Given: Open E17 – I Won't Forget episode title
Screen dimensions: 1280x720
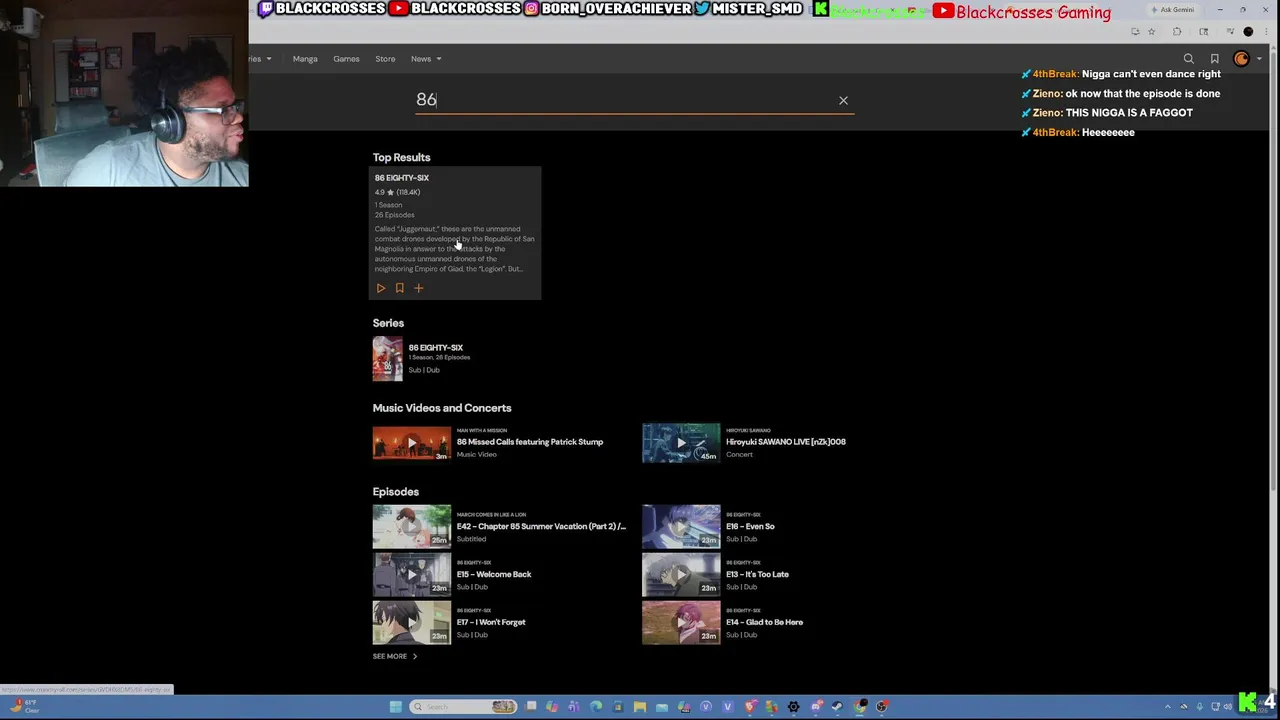Looking at the screenshot, I should point(491,622).
